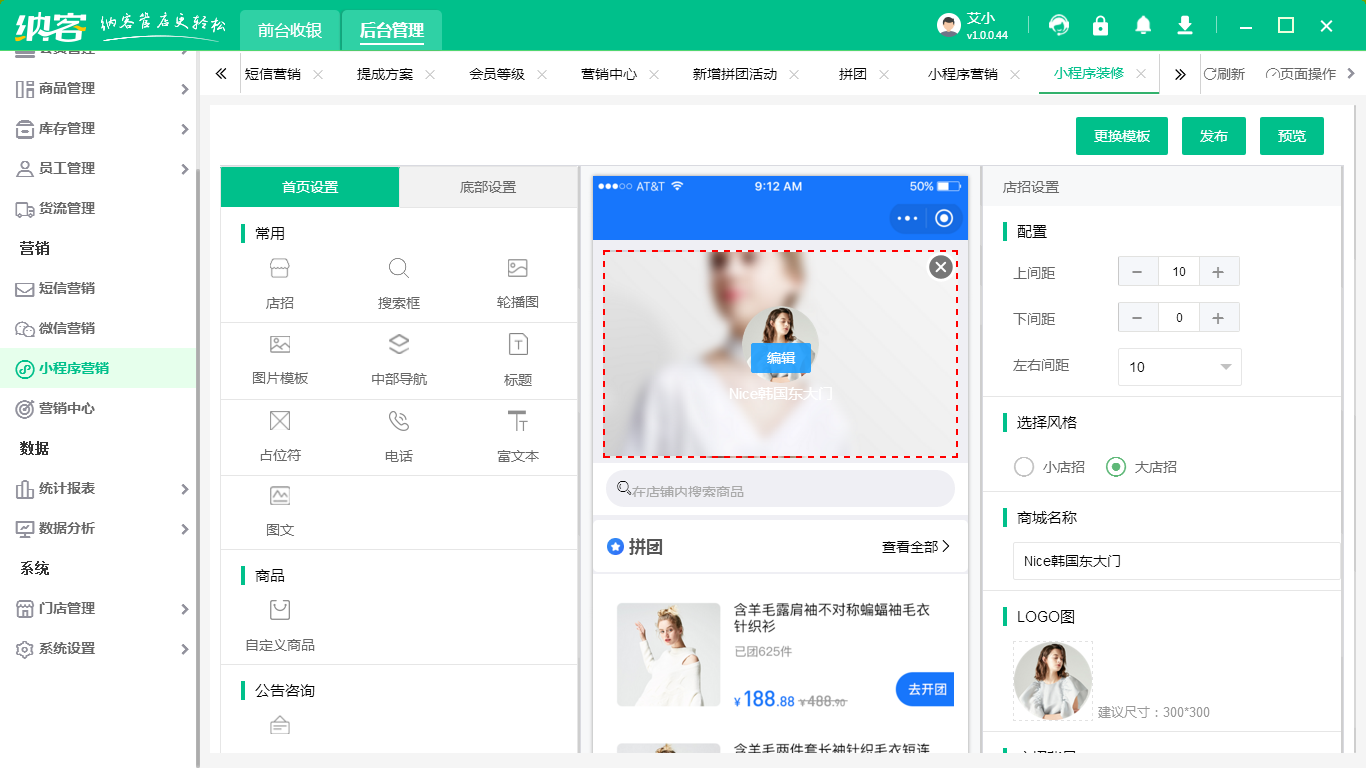Add the 占位符 placeholder component
This screenshot has height=768, width=1366.
[280, 437]
